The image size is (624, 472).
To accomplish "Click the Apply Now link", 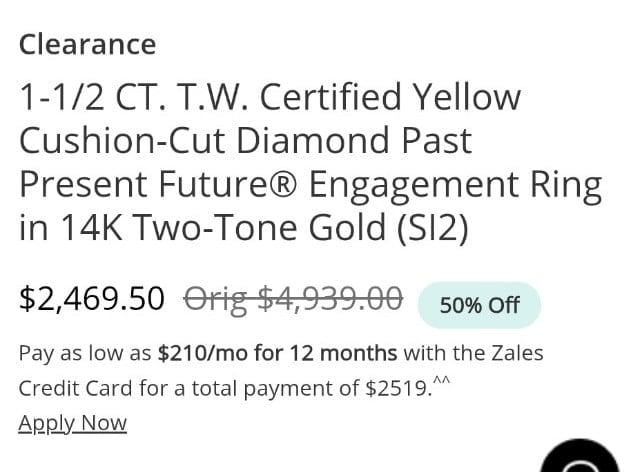I will (x=72, y=423).
